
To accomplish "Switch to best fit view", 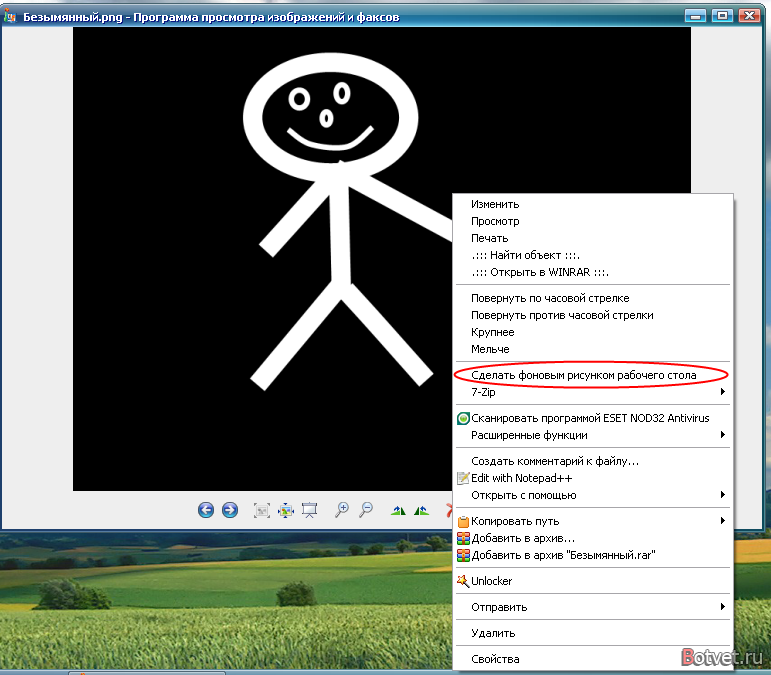I will pyautogui.click(x=262, y=510).
